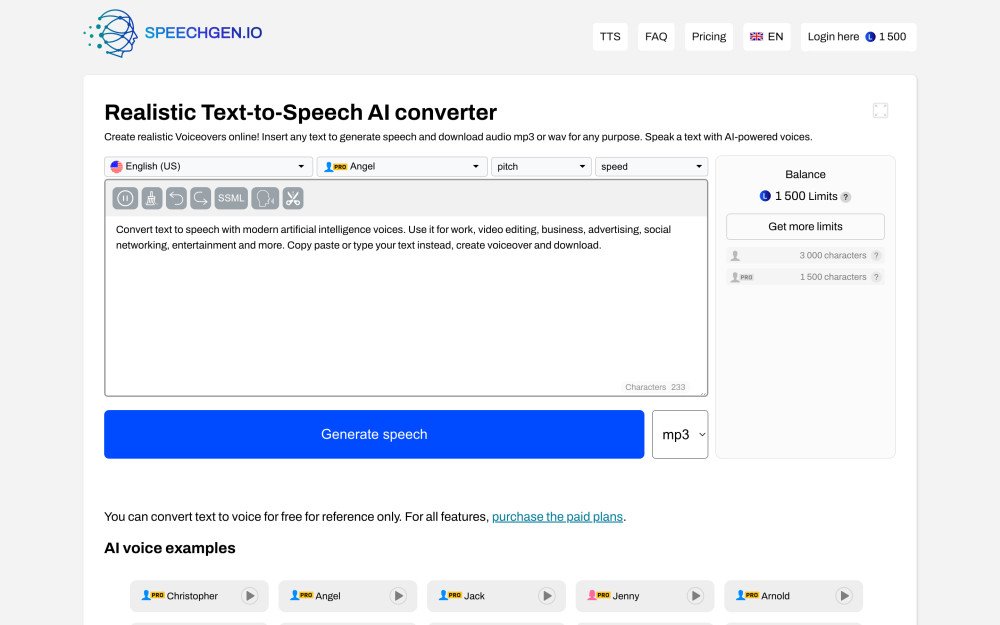The image size is (1000, 625).
Task: Click inside the text input area
Action: 400,300
